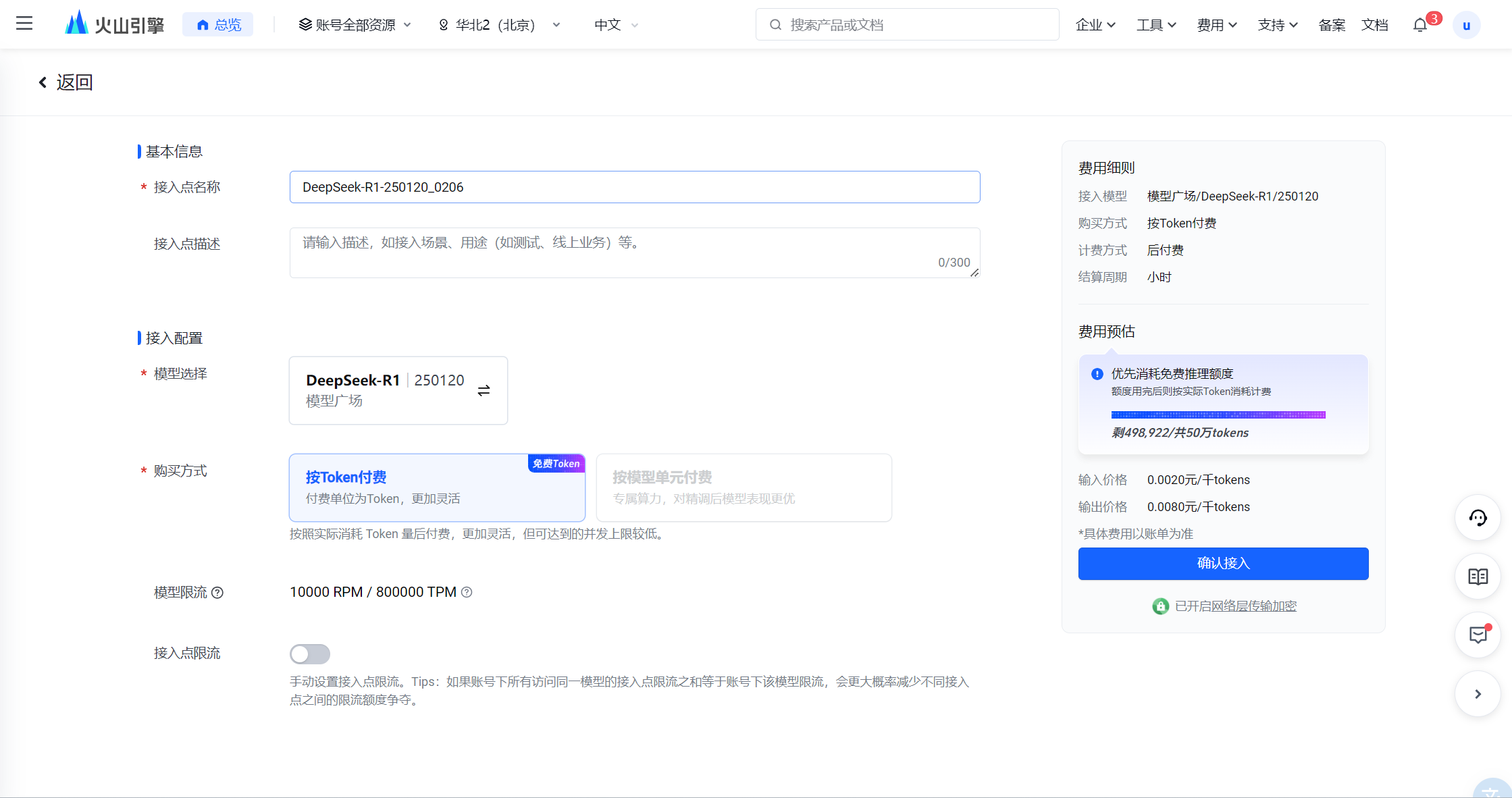Expand the 支持 menu
The width and height of the screenshot is (1512, 798).
pyautogui.click(x=1278, y=25)
